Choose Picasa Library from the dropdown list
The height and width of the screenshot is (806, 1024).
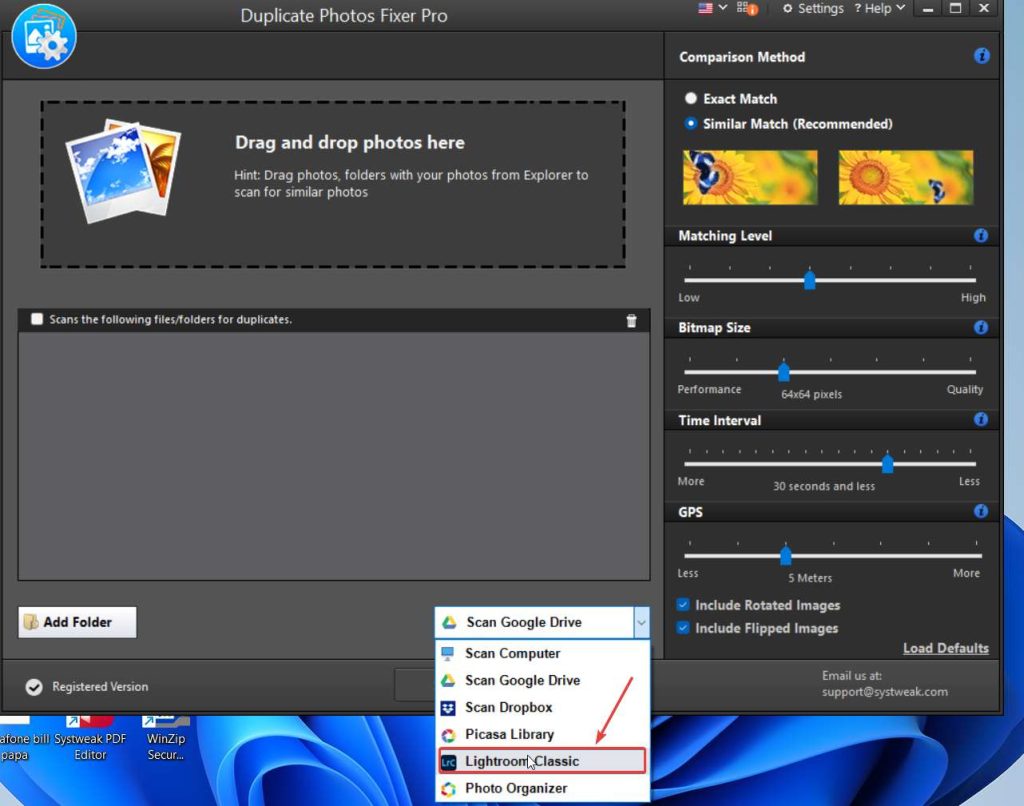pyautogui.click(x=542, y=734)
